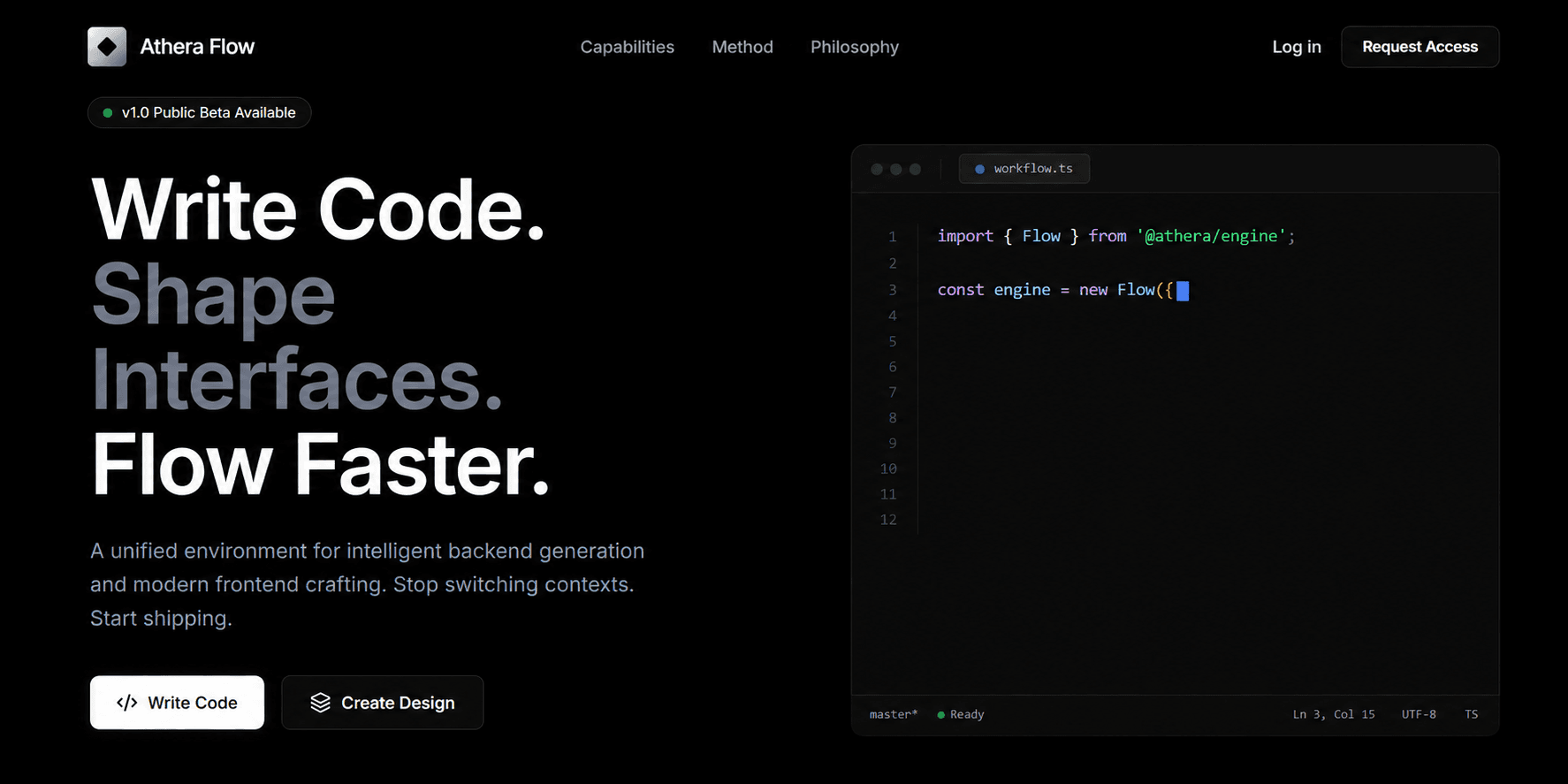This screenshot has width=1568, height=784.
Task: Open the Philosophy nav item
Action: 855,47
